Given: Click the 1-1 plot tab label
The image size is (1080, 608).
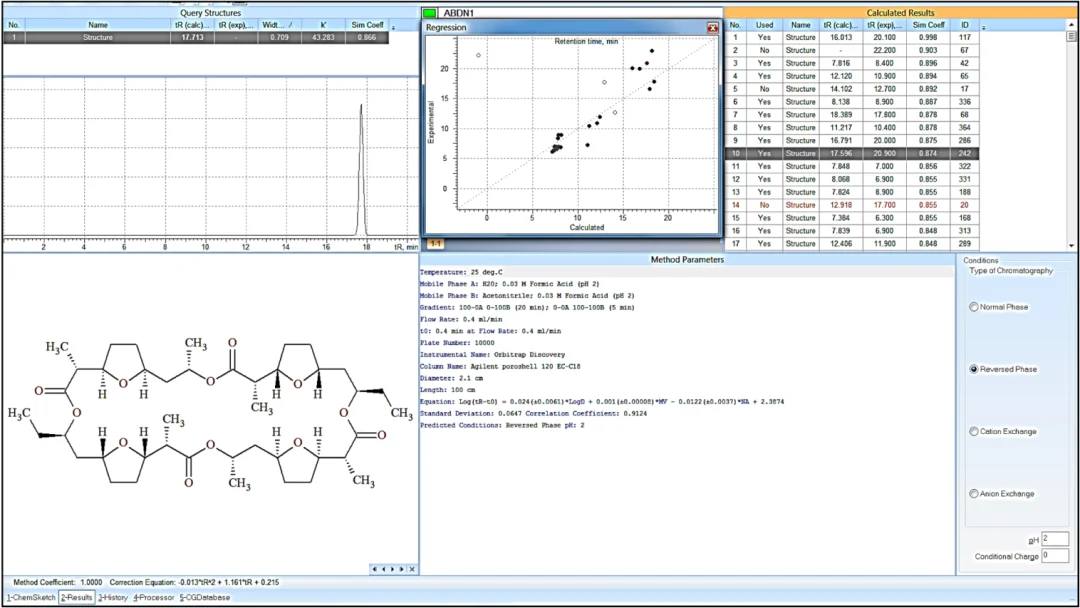Looking at the screenshot, I should [x=435, y=244].
